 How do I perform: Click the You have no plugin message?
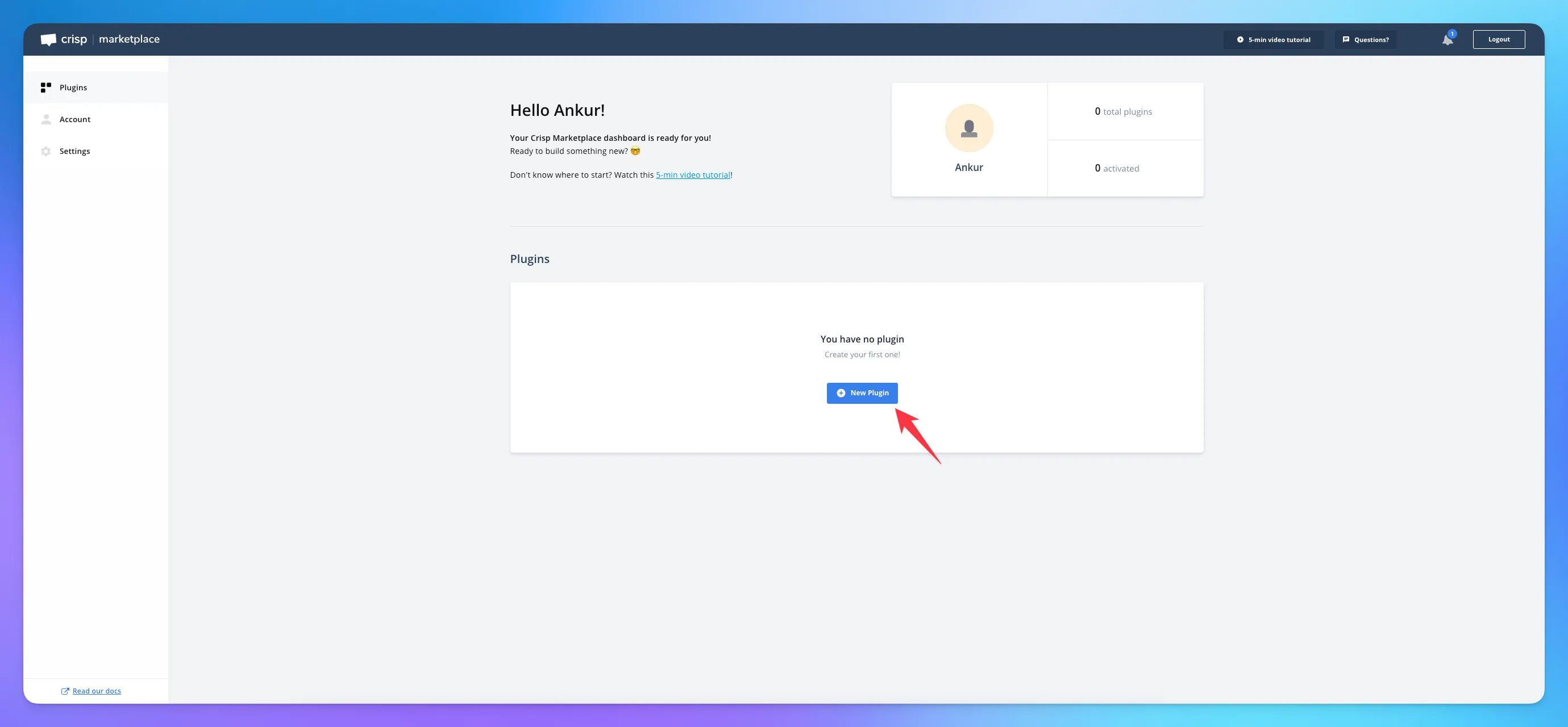tap(862, 340)
